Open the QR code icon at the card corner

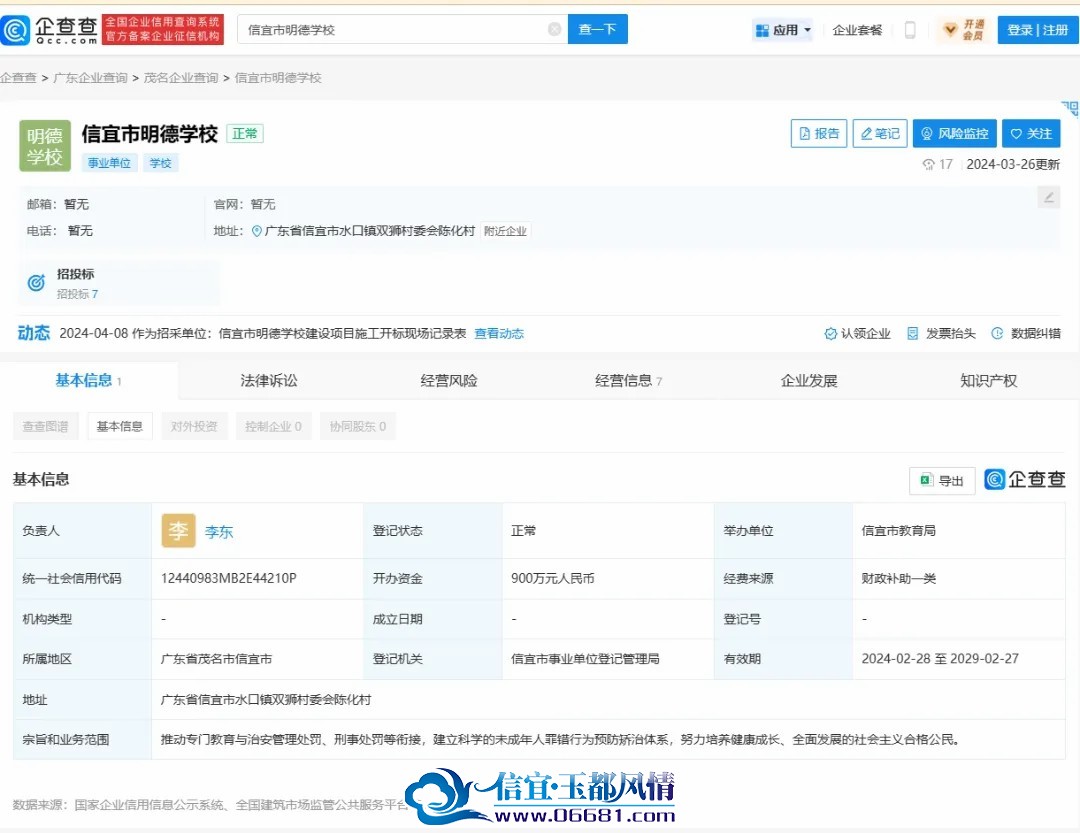pos(1070,108)
